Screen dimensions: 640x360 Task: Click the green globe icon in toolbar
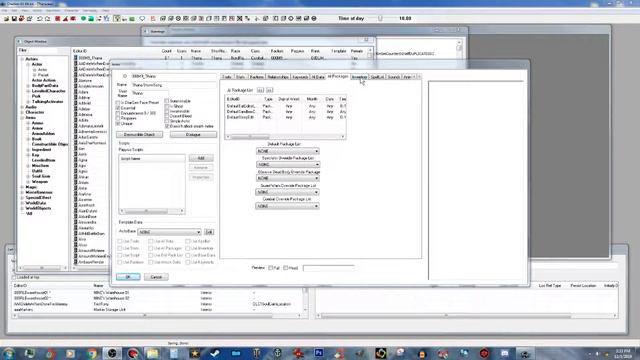83,18
